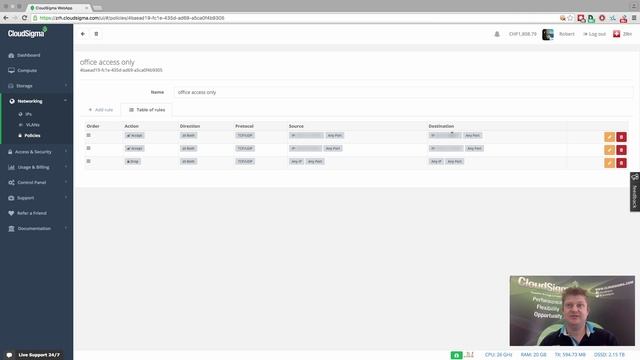Bookmark the page with star icon

[570, 18]
